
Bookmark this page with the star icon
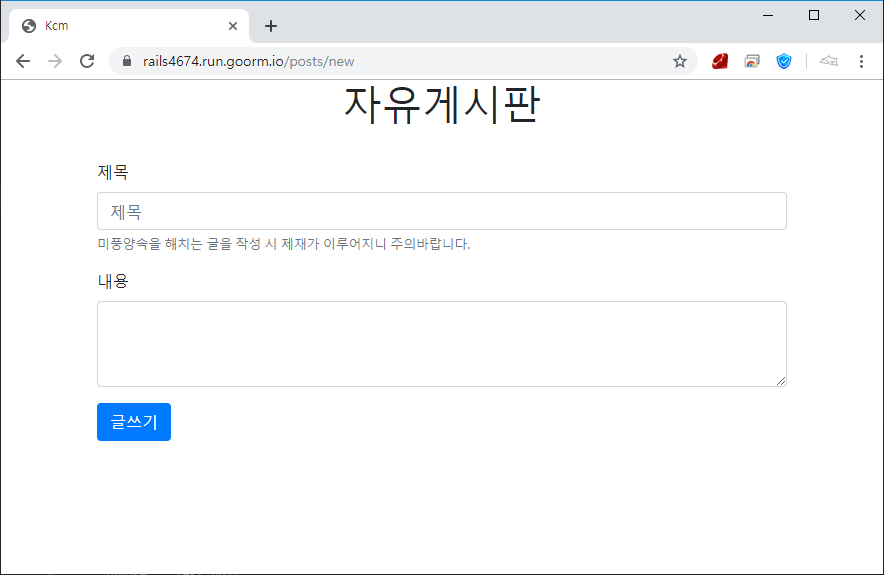pyautogui.click(x=680, y=61)
